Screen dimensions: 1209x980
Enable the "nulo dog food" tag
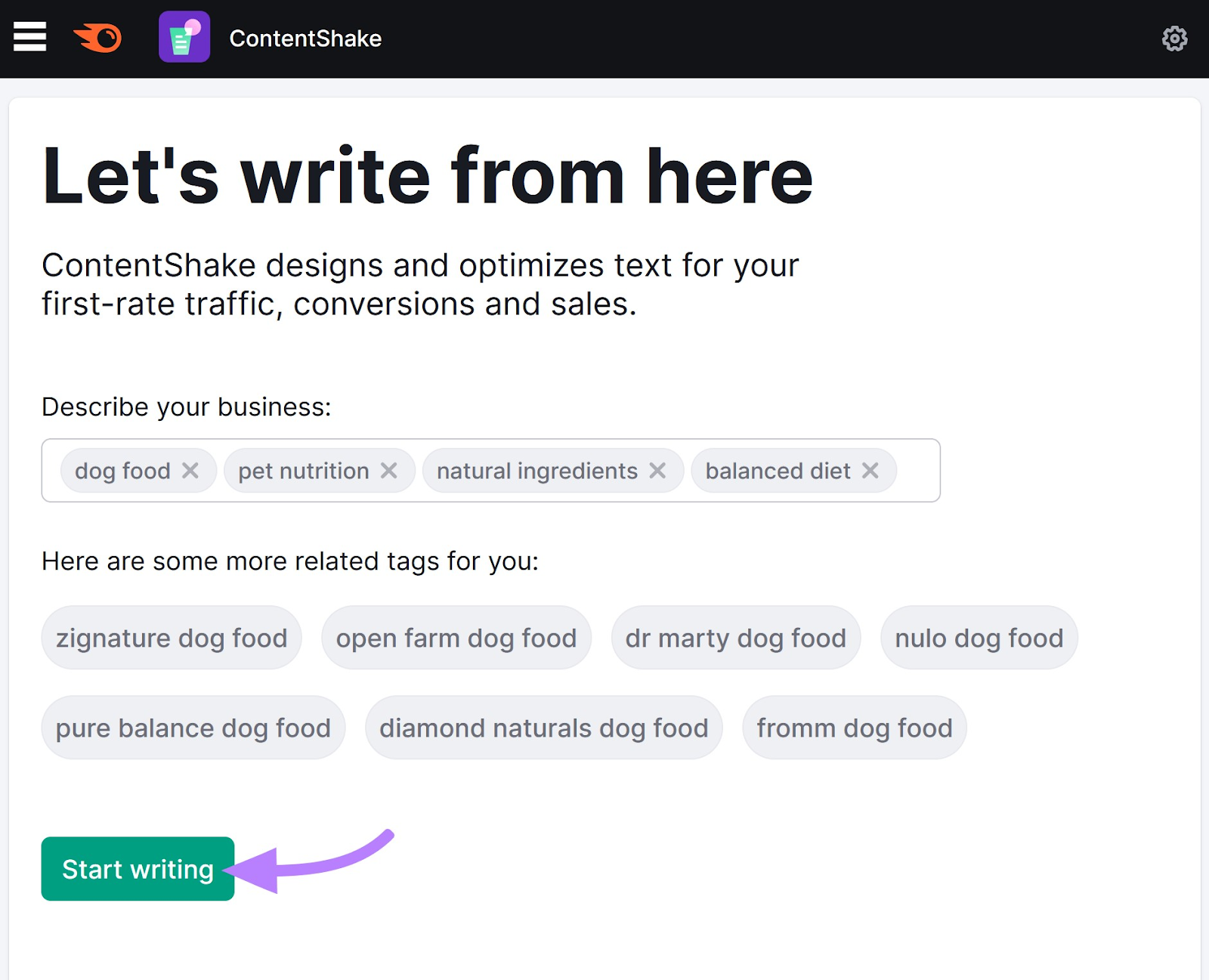[979, 637]
